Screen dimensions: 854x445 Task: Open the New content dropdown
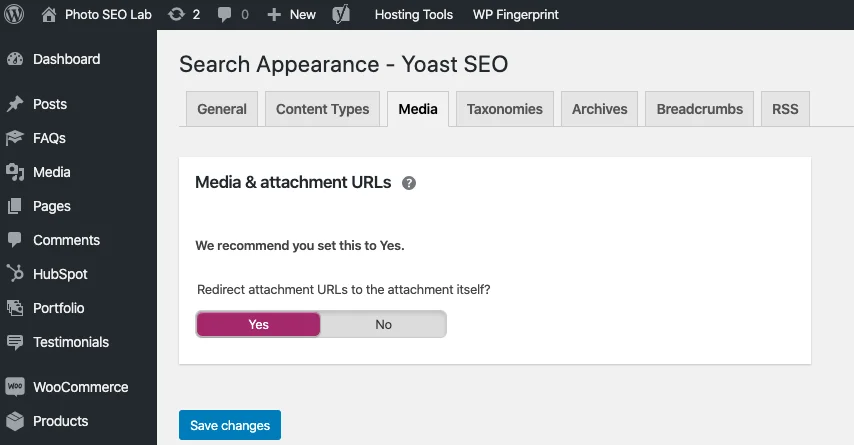(x=292, y=15)
